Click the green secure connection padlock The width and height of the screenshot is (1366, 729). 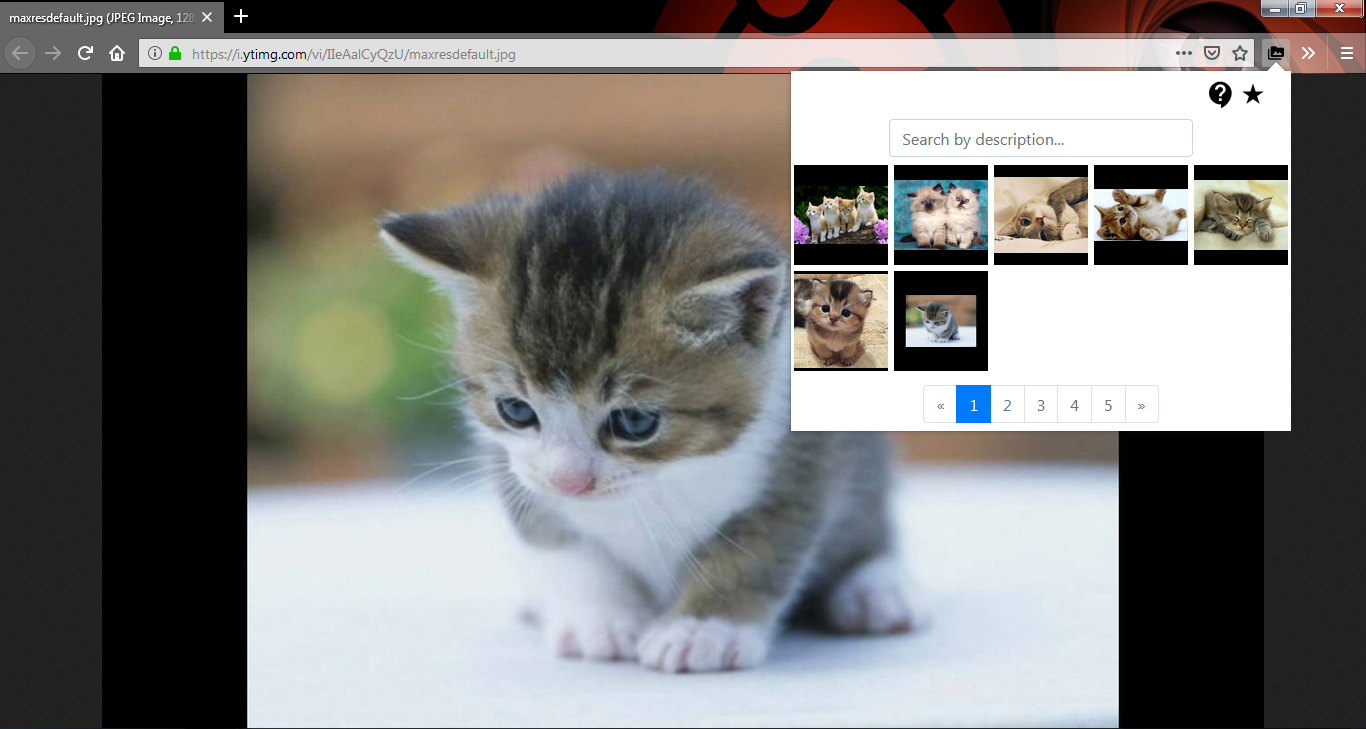point(175,53)
